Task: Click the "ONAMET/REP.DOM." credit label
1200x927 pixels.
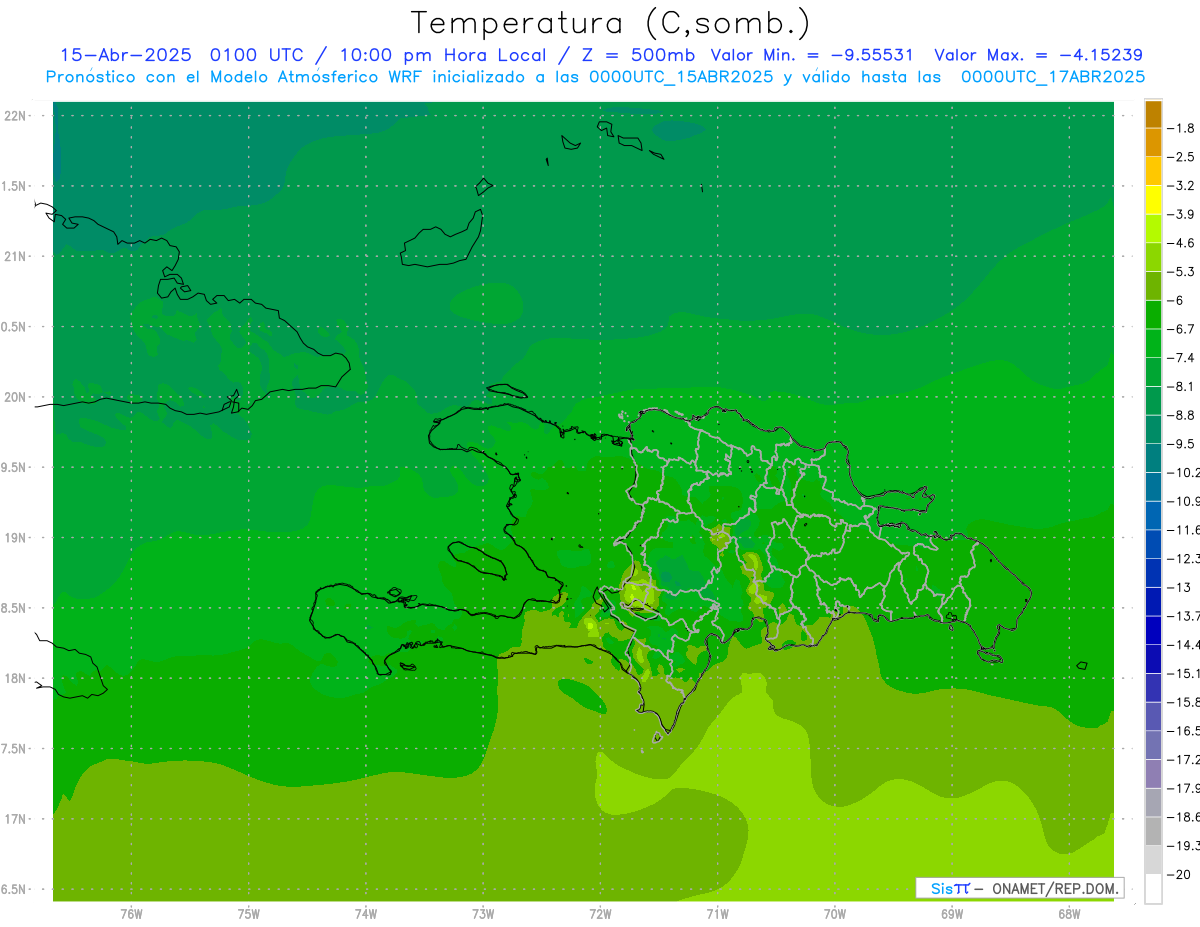Action: [x=1053, y=889]
